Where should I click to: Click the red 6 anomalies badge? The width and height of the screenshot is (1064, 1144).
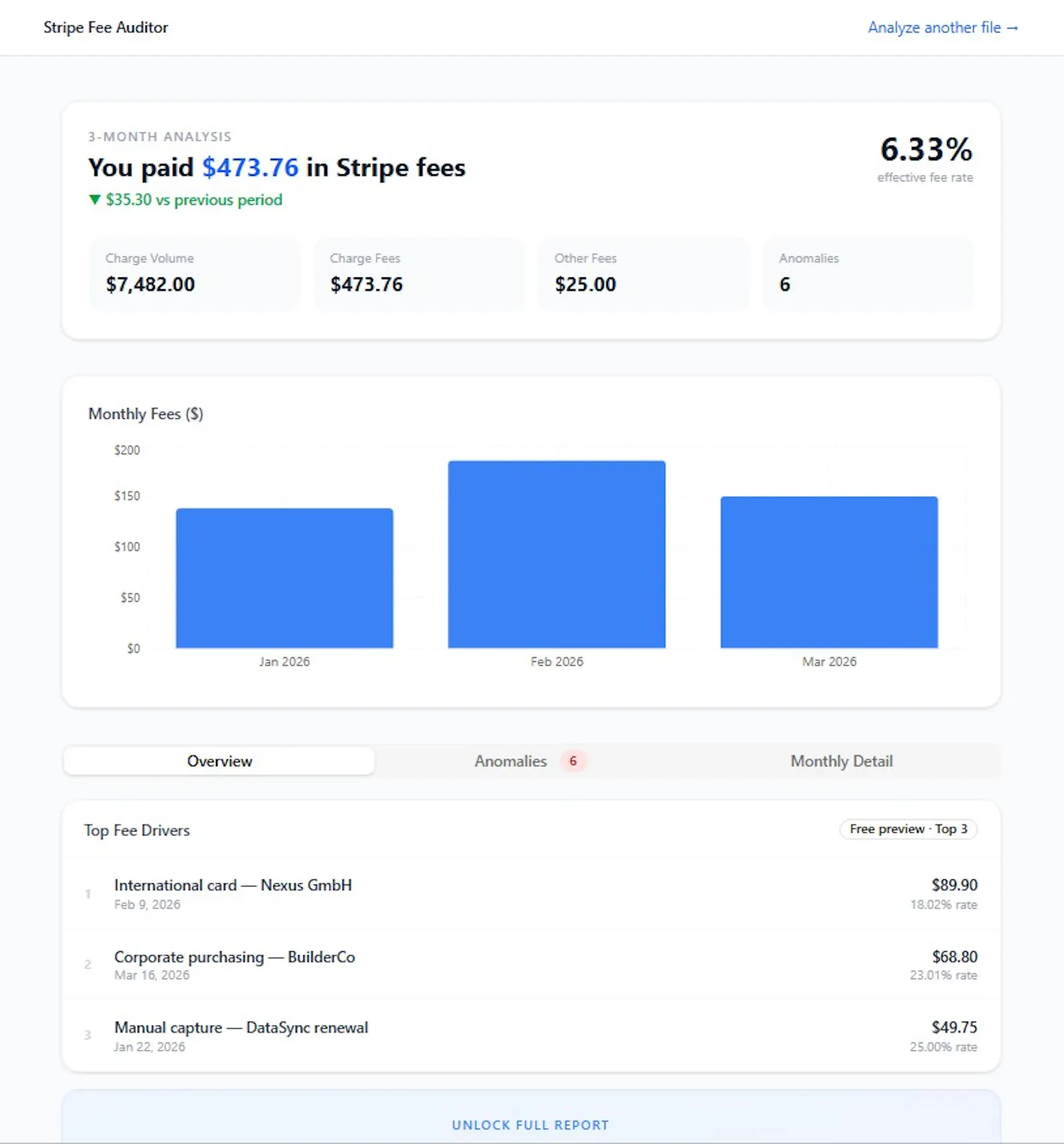click(x=573, y=761)
